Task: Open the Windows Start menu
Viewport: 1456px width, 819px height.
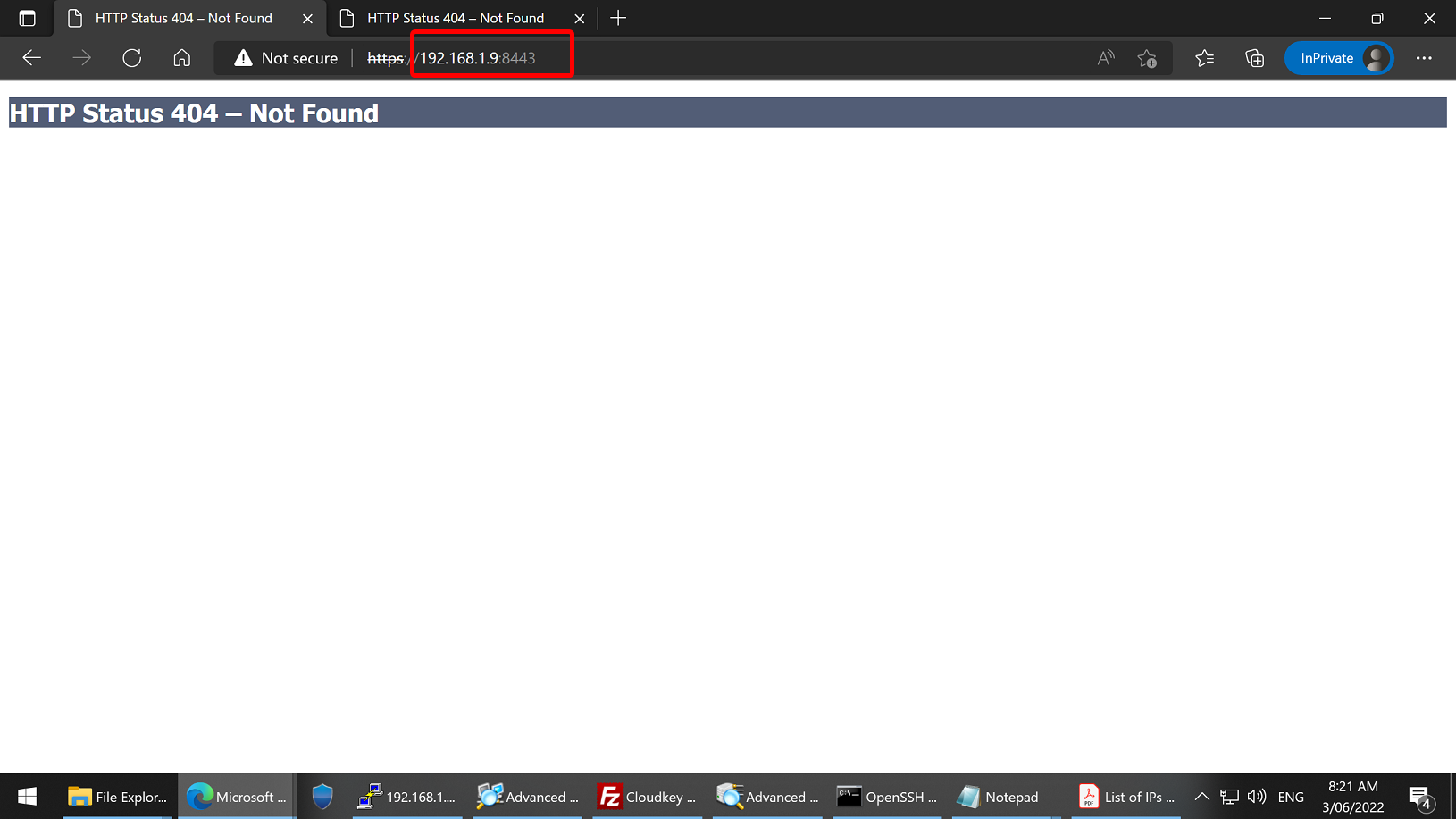Action: tap(27, 797)
